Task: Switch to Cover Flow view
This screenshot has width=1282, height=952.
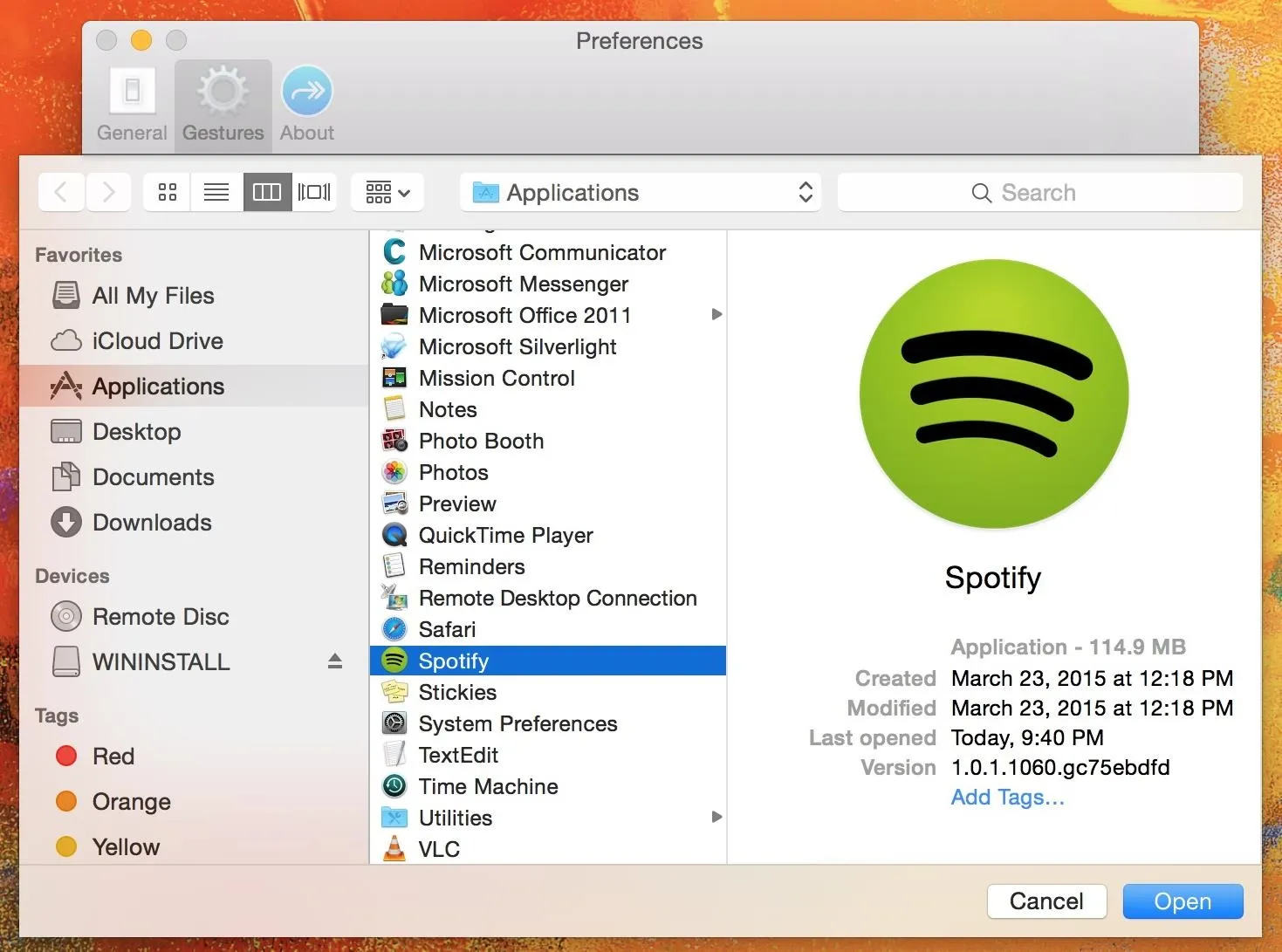Action: [314, 192]
